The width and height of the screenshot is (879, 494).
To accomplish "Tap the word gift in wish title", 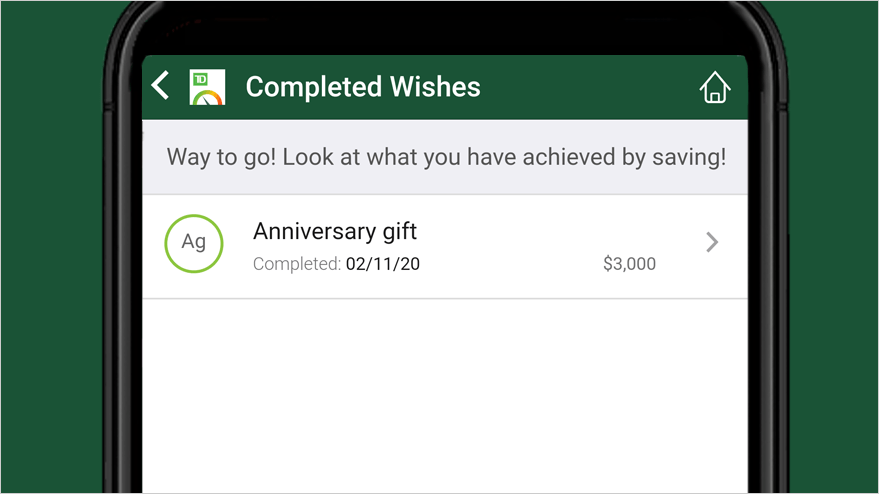I will click(400, 232).
